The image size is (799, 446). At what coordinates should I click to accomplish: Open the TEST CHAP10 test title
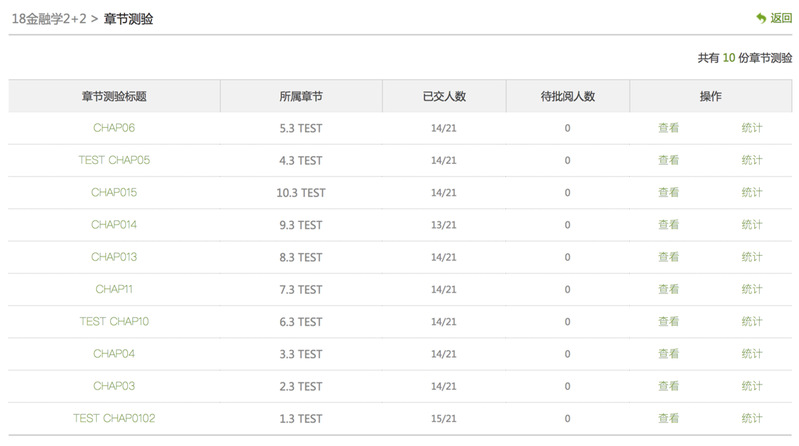pyautogui.click(x=114, y=321)
